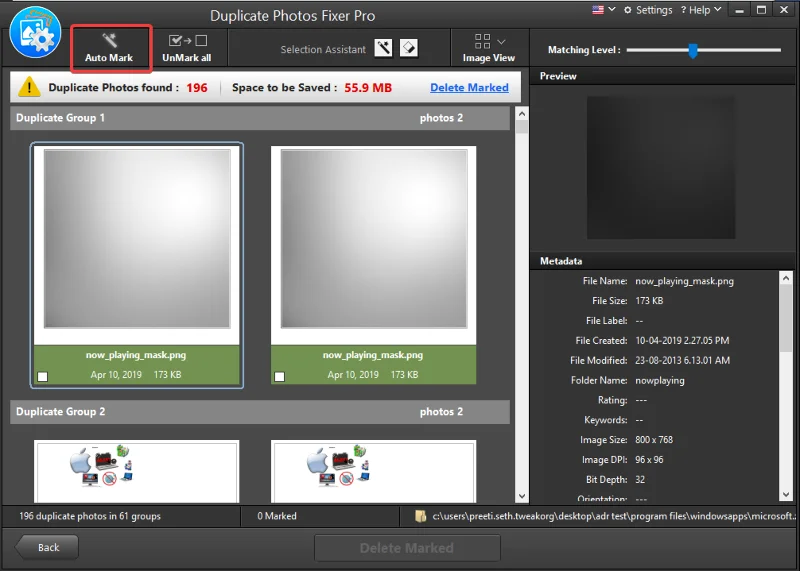Maximize the application window

[x=761, y=10]
